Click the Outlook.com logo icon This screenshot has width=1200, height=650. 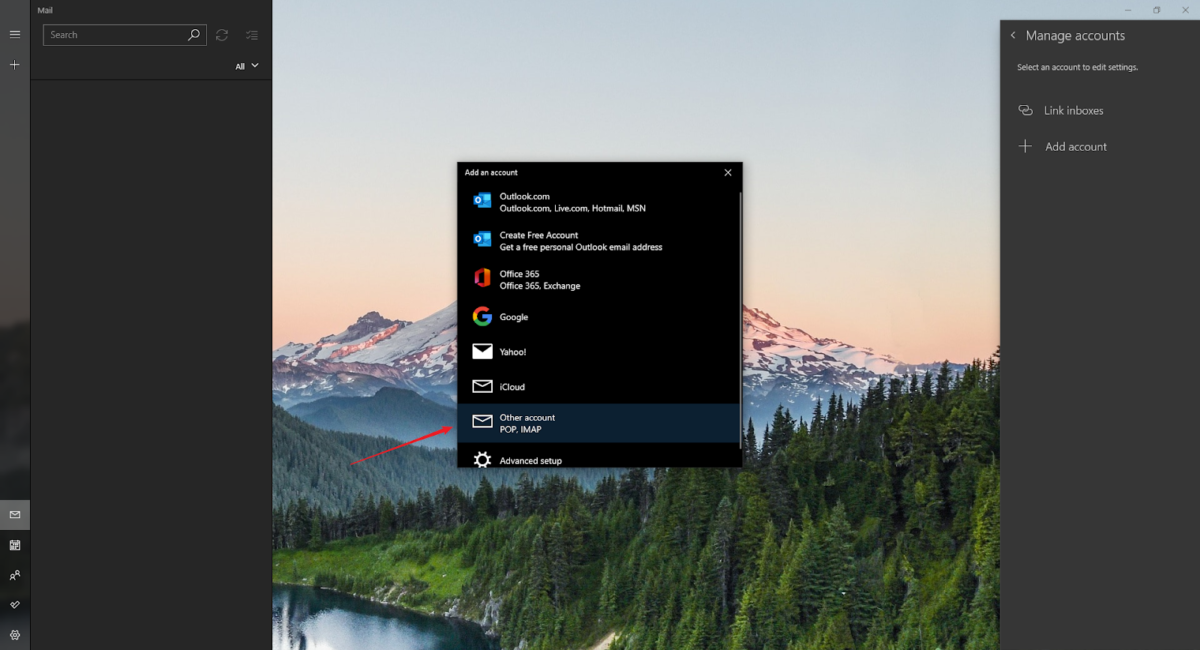point(482,201)
